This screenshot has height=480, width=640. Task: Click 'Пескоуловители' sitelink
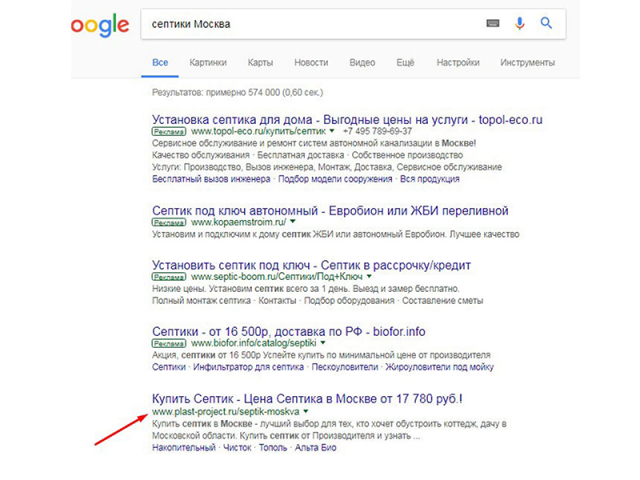[344, 367]
